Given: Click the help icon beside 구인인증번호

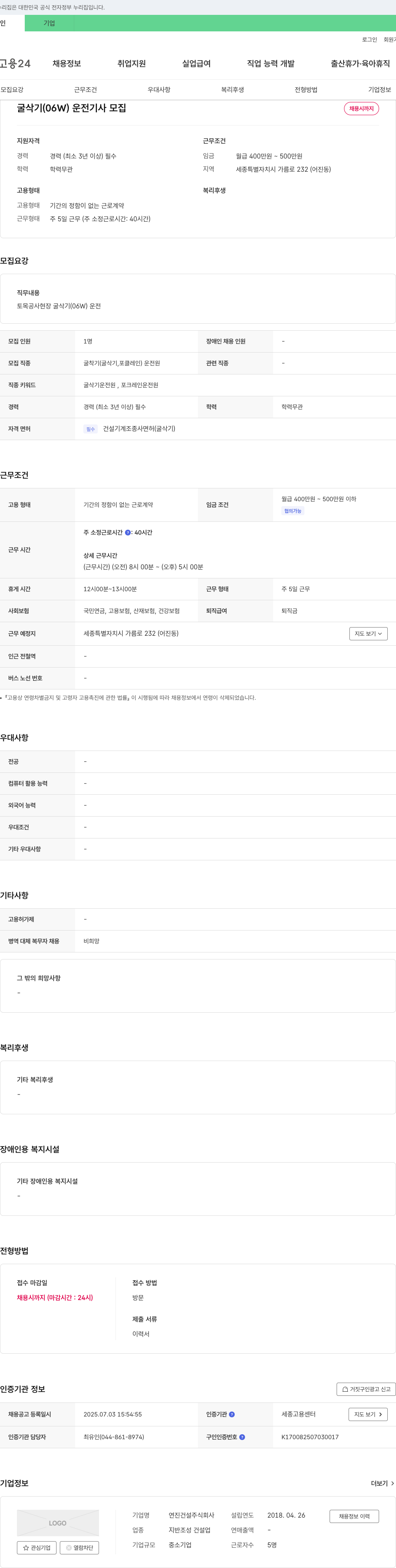Looking at the screenshot, I should [x=242, y=1437].
